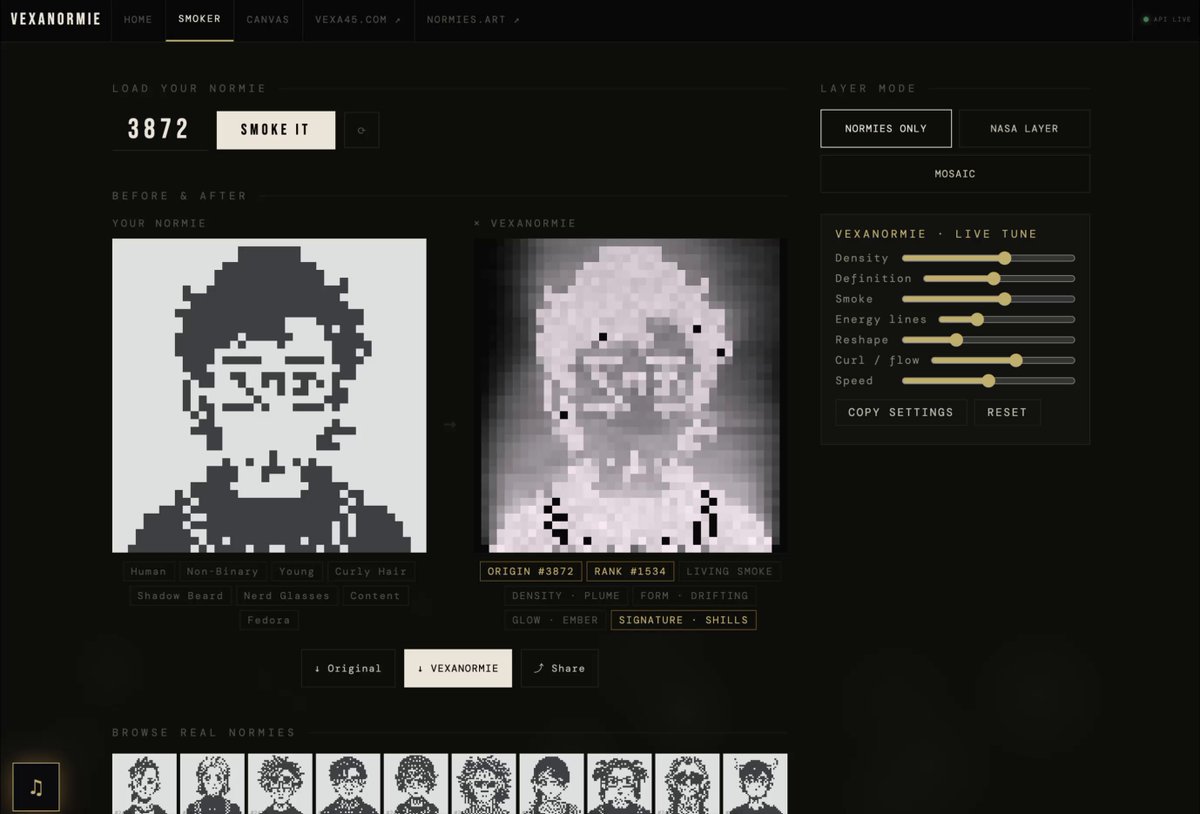Screen dimensions: 1200x814
Task: Click the smoked Vexanormie portrait
Action: (x=630, y=395)
